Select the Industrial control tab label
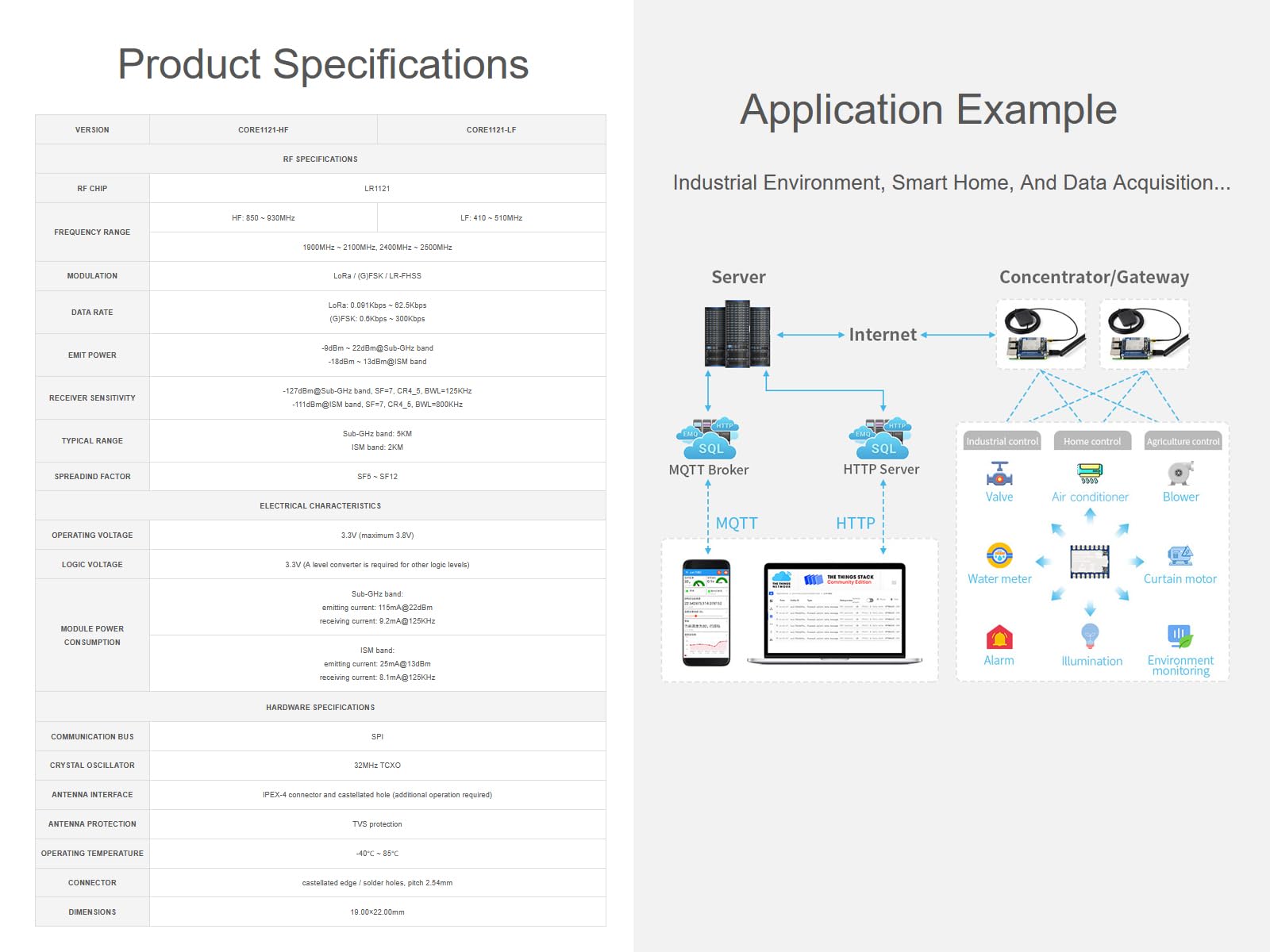Viewport: 1270px width, 952px height. (1002, 441)
